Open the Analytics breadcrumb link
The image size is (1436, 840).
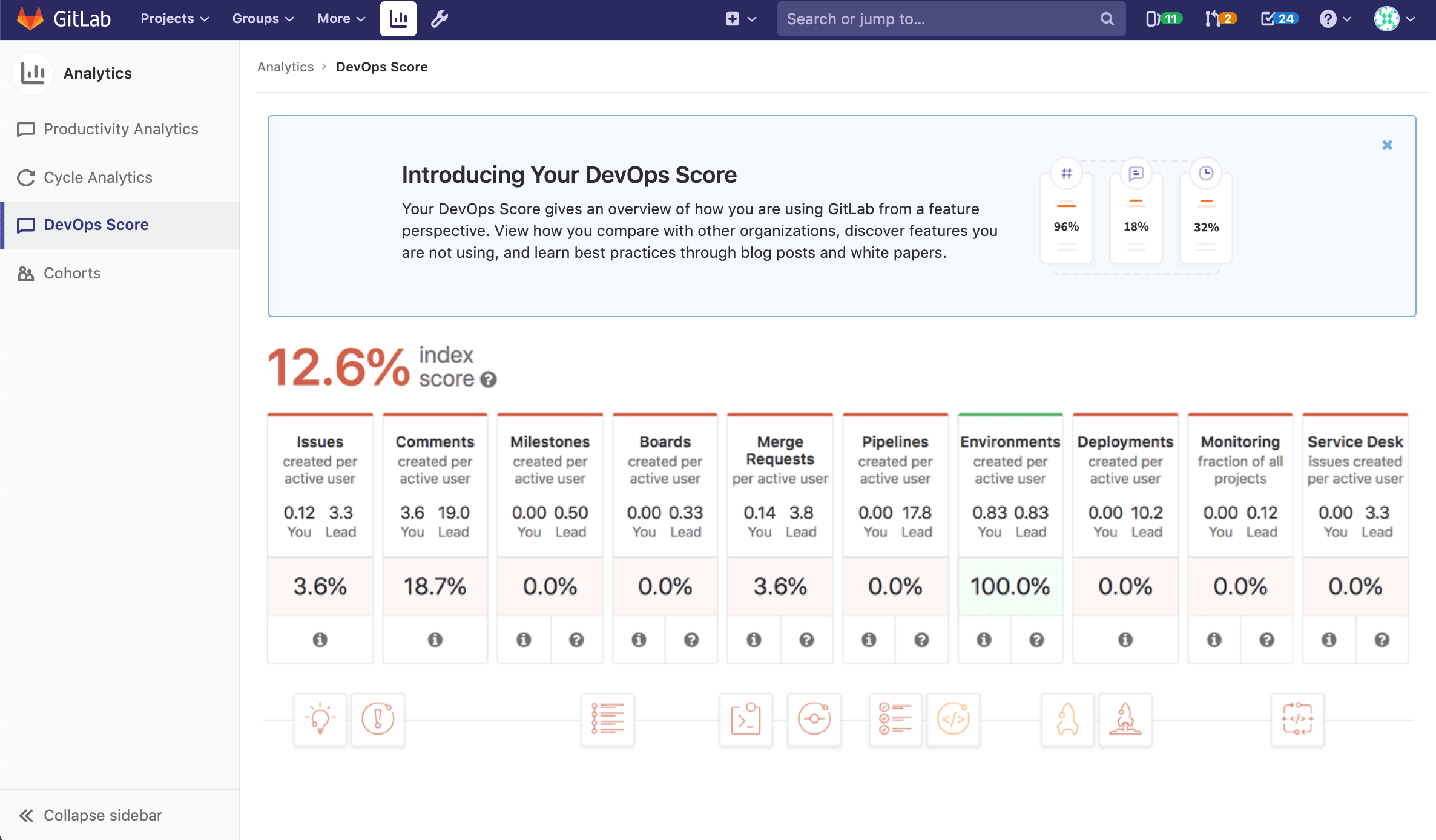285,67
